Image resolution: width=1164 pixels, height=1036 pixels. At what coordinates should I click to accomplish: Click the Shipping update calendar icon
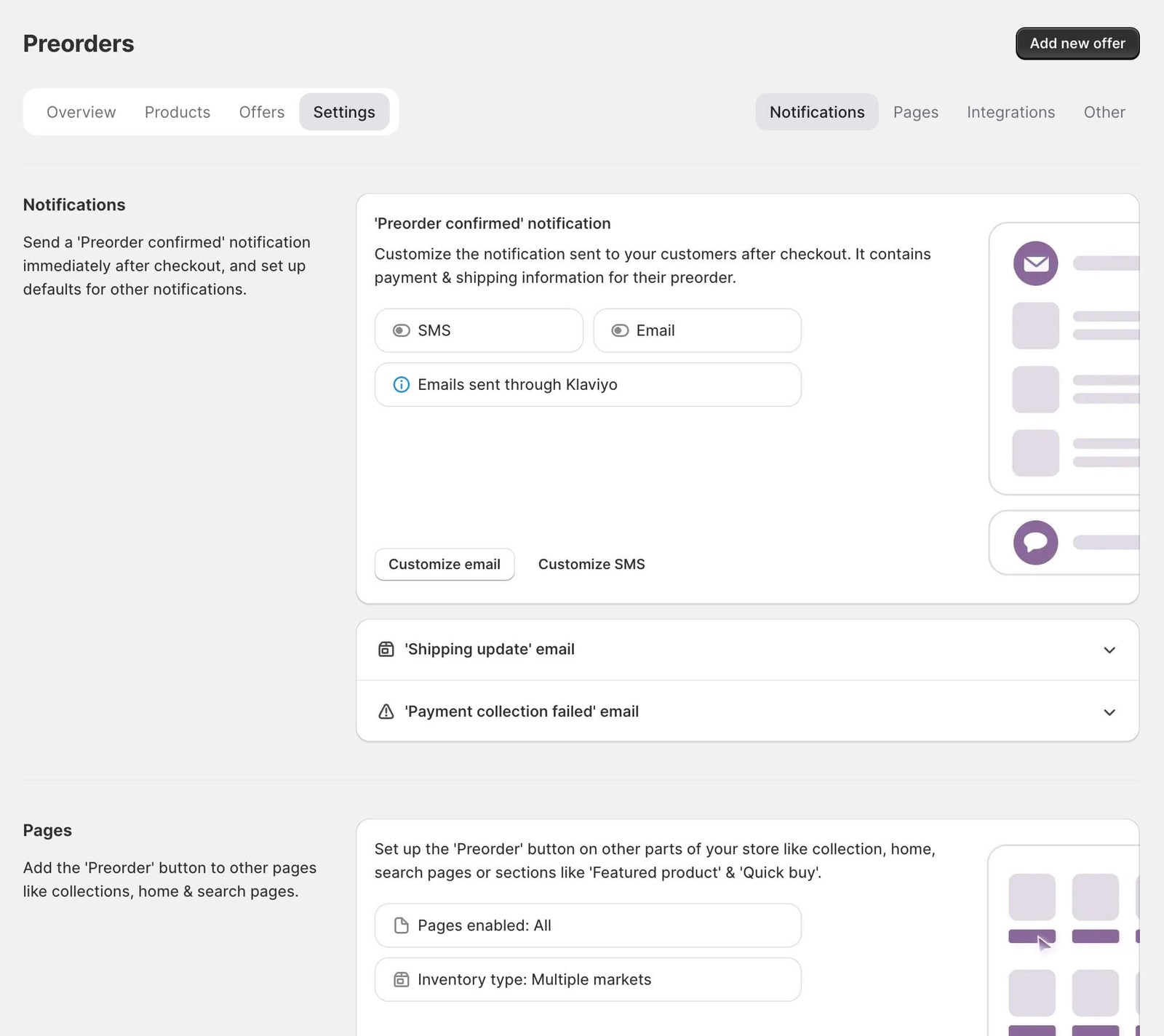click(386, 649)
